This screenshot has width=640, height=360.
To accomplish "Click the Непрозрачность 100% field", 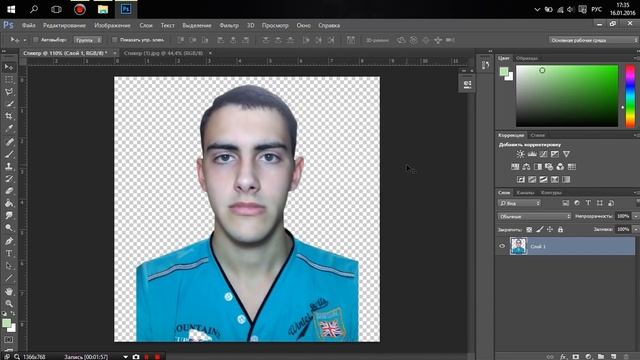I will coord(623,216).
